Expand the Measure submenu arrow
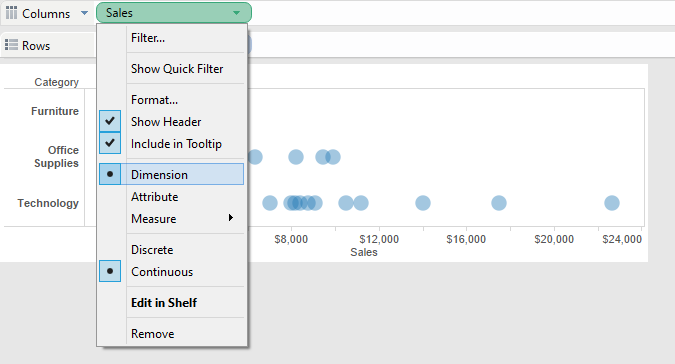675x364 pixels. tap(231, 218)
